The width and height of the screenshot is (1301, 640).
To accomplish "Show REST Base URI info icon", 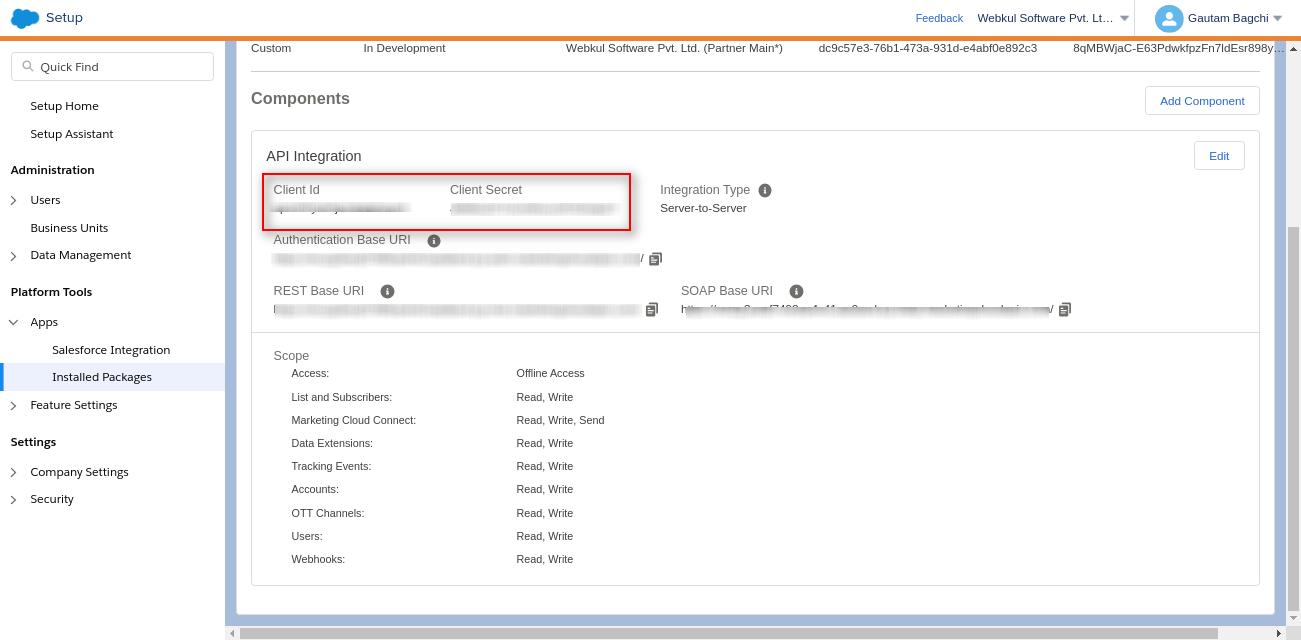I will 388,292.
